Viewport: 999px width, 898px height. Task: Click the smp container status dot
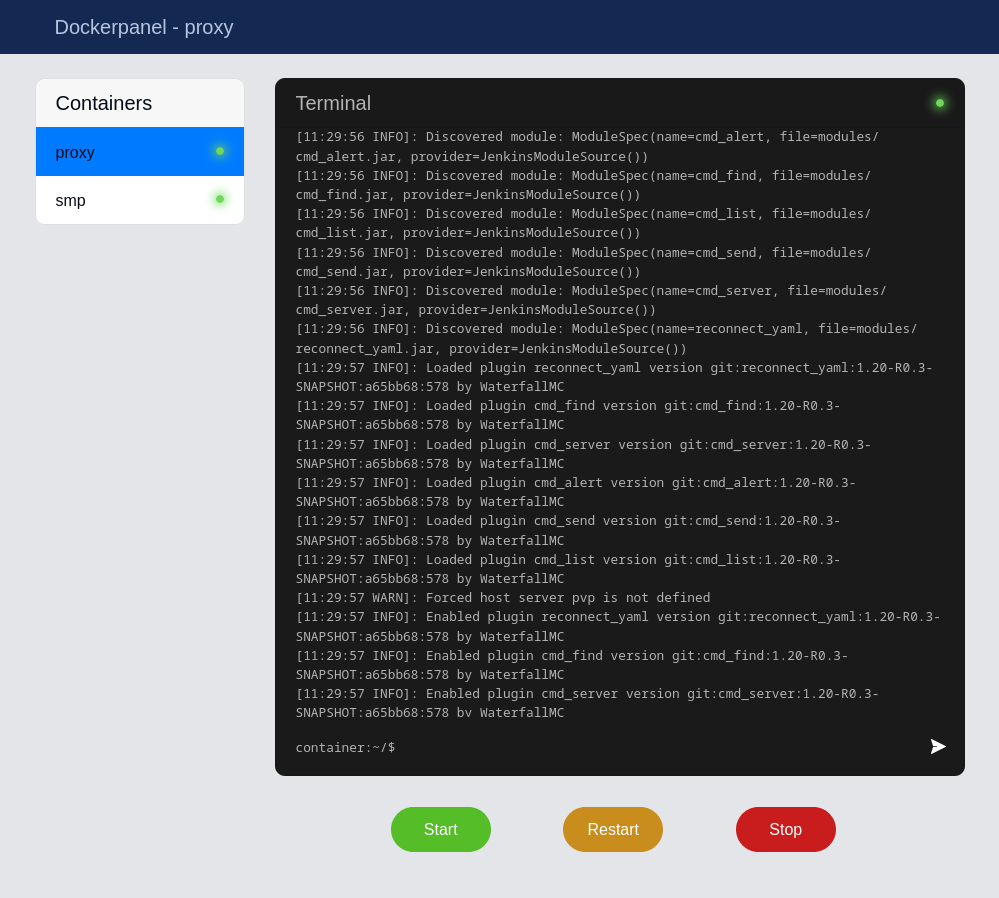(220, 199)
